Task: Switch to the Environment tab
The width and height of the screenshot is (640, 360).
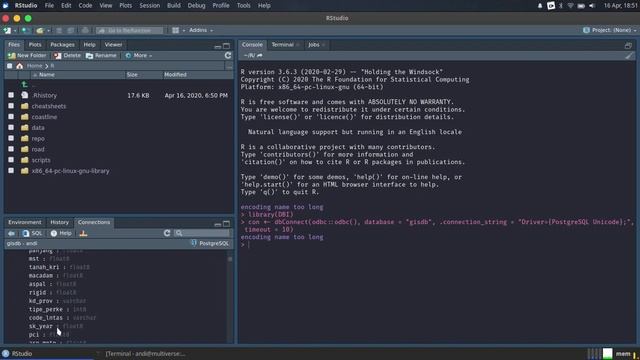Action: tap(25, 222)
